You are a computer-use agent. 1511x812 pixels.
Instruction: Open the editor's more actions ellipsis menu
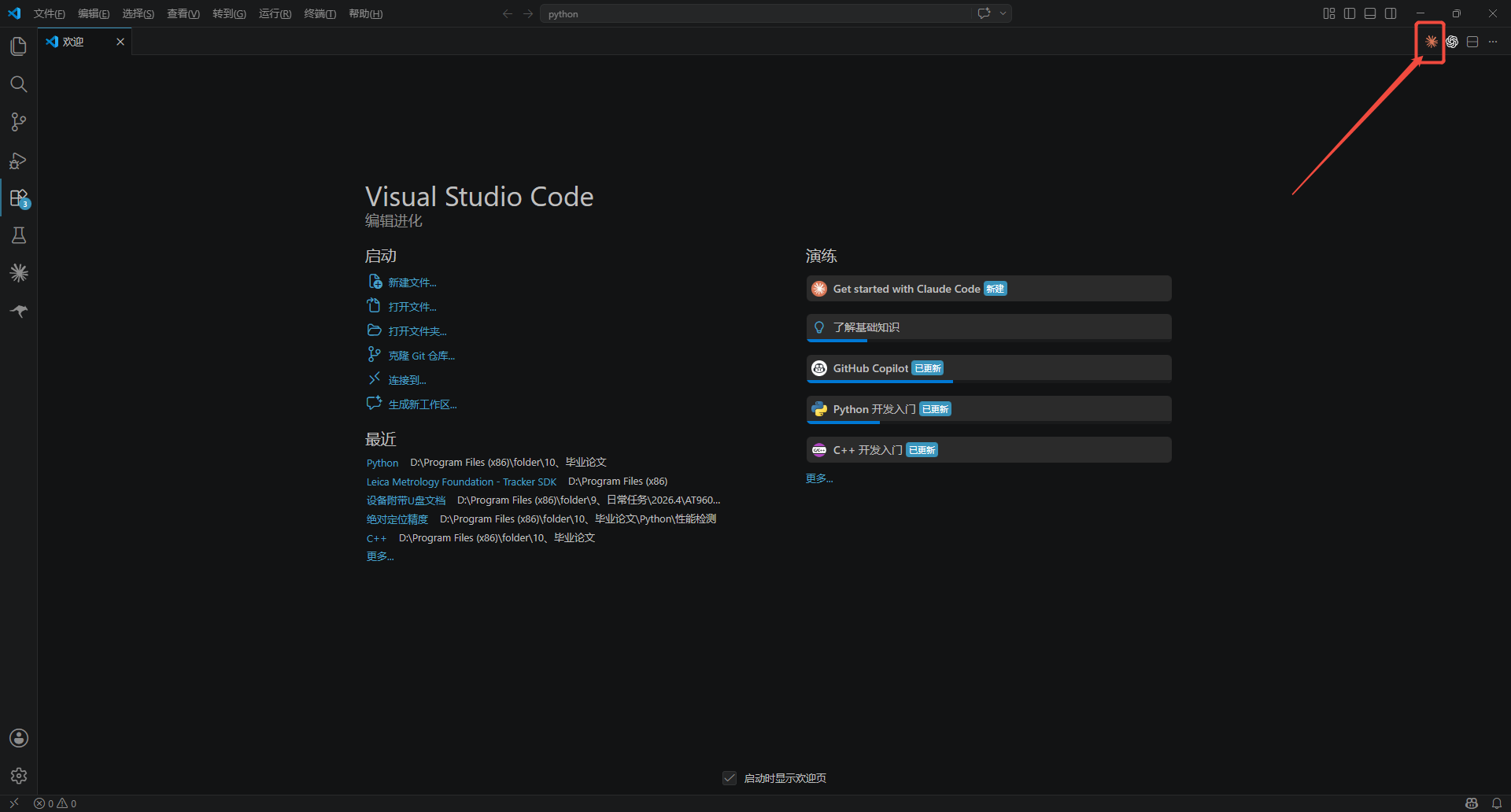point(1493,42)
